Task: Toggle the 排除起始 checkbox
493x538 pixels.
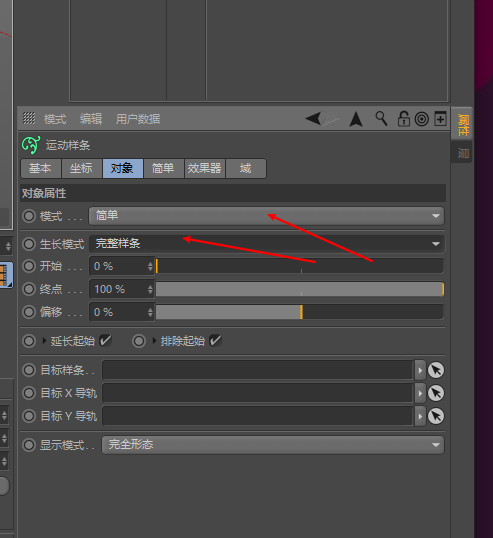Action: coord(215,341)
